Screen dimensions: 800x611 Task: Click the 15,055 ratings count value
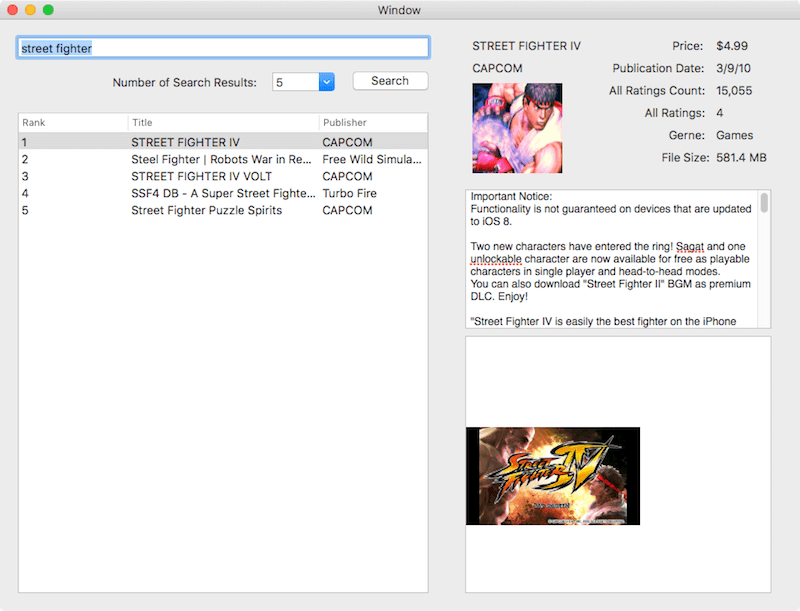pyautogui.click(x=734, y=91)
